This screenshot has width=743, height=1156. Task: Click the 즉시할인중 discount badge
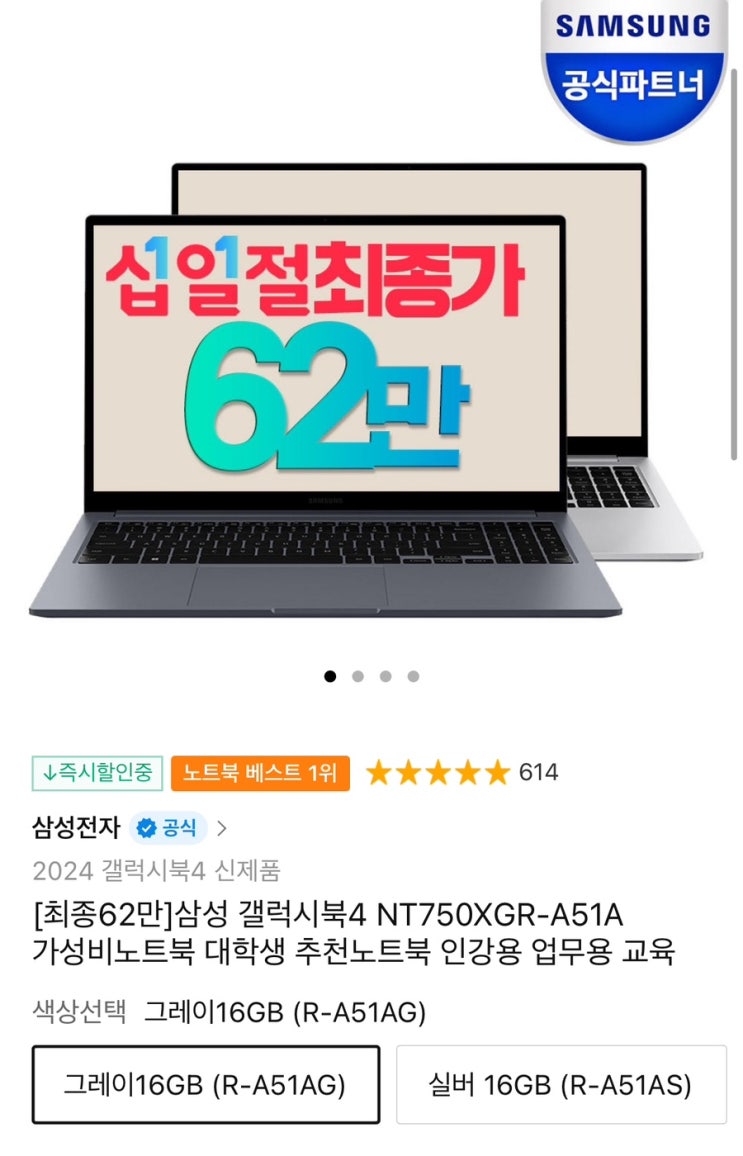(97, 773)
